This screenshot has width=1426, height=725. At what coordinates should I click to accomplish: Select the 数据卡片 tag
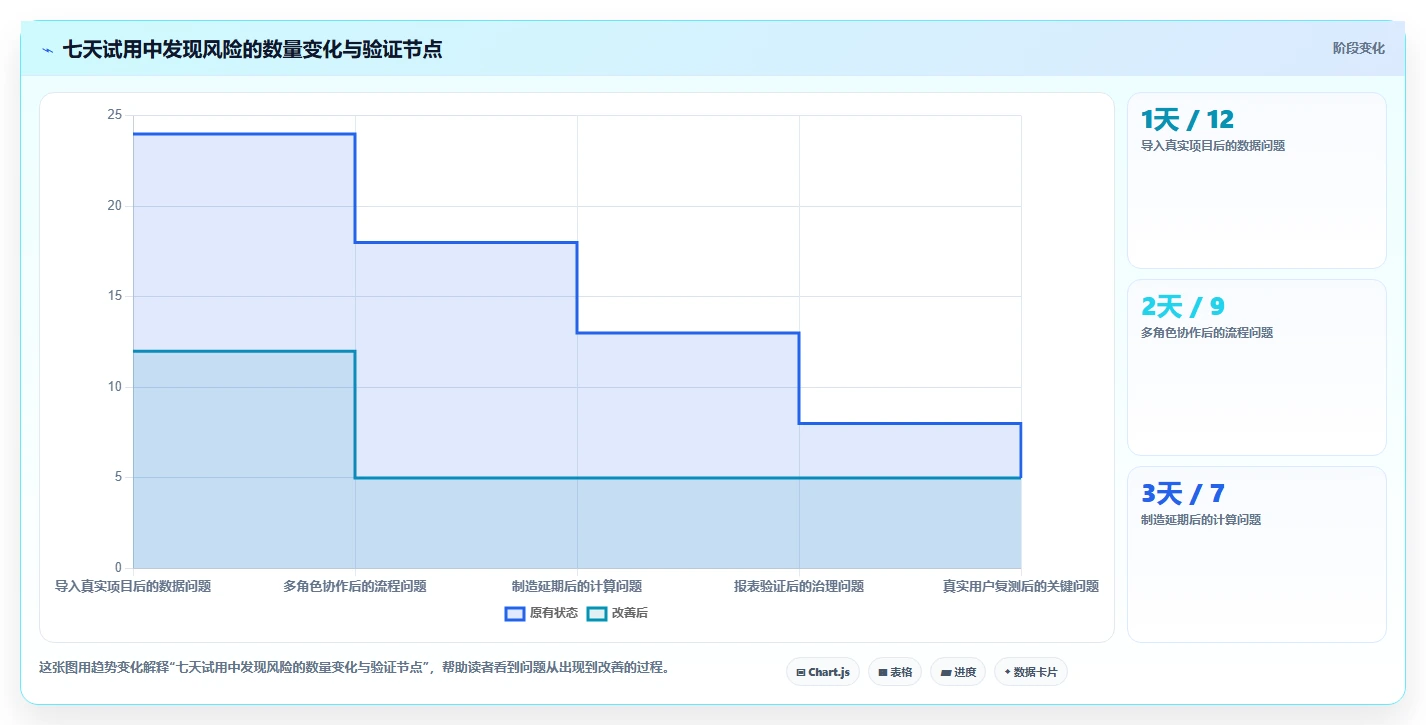pos(1031,672)
